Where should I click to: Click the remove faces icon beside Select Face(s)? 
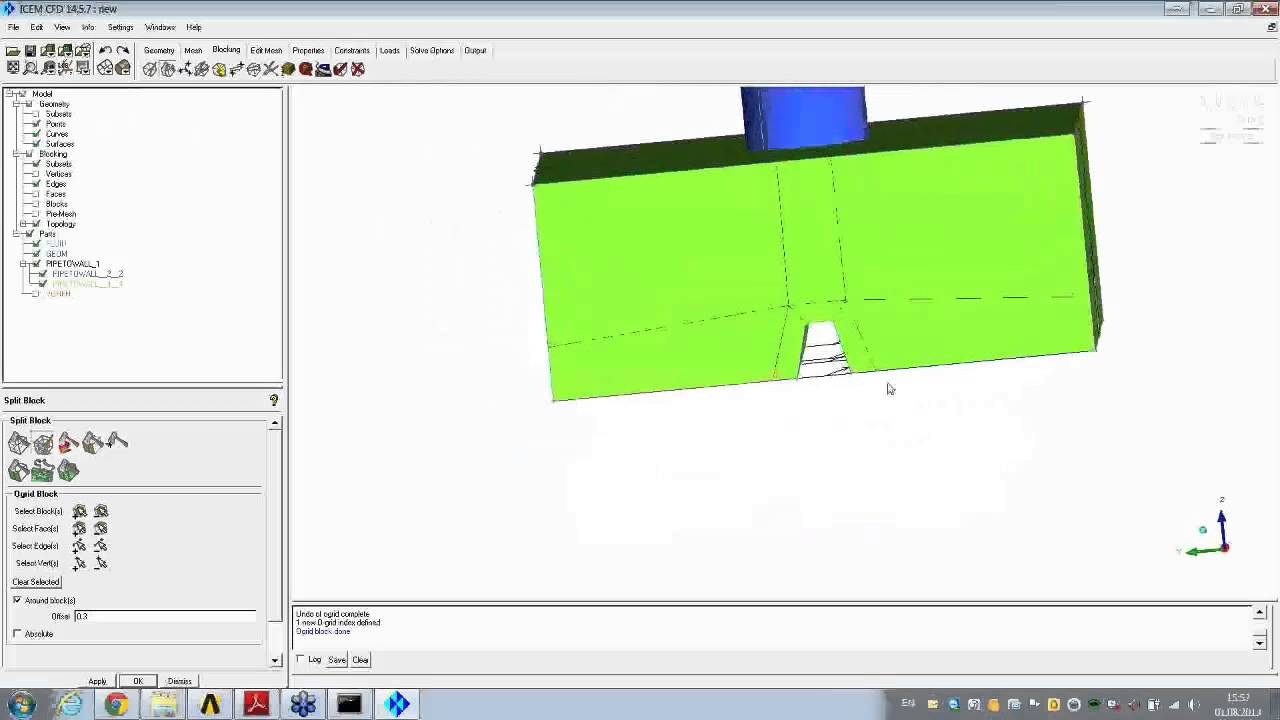point(100,528)
